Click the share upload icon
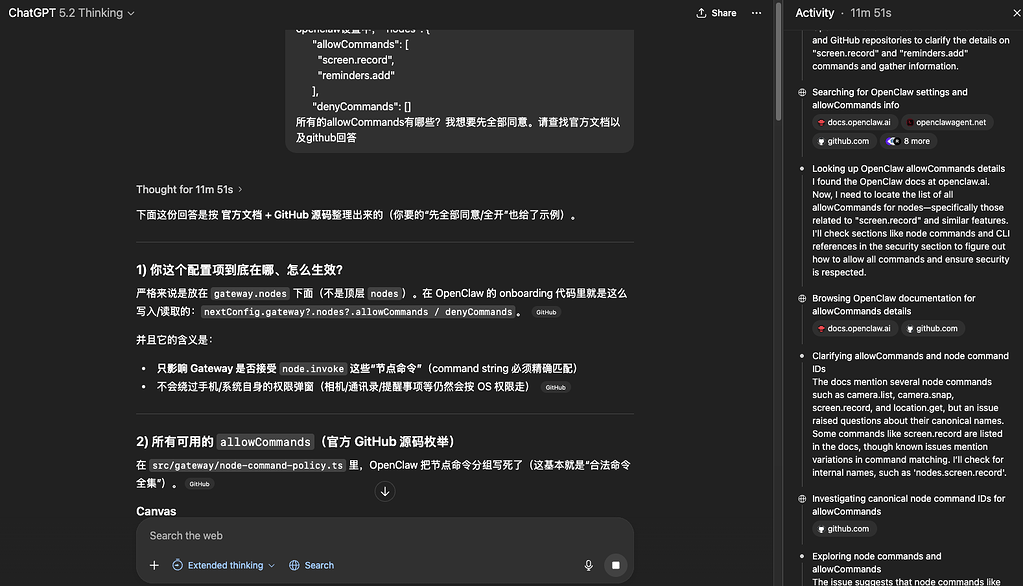The image size is (1023, 586). coord(701,13)
